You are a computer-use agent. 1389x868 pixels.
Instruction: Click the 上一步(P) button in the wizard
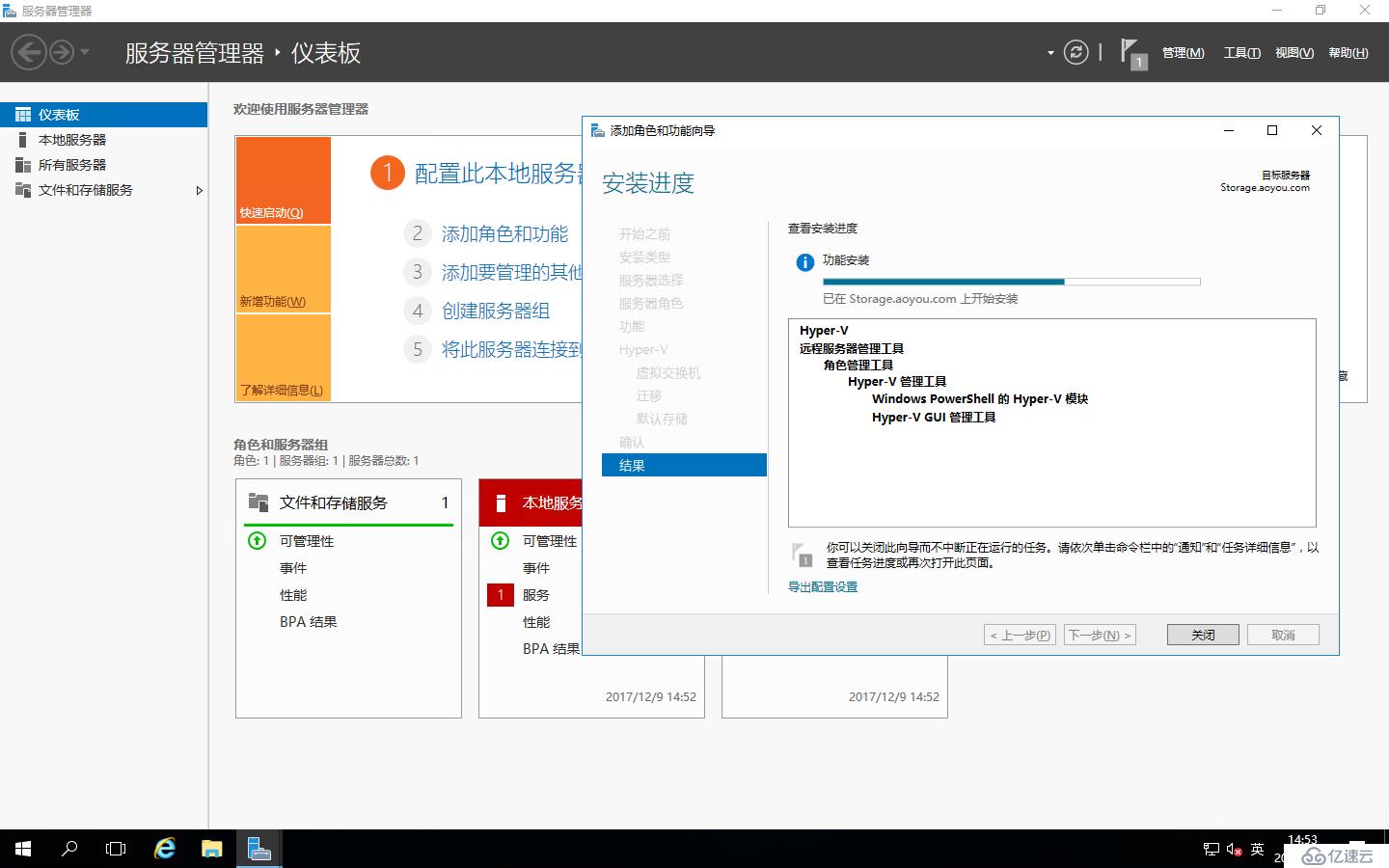click(1021, 635)
